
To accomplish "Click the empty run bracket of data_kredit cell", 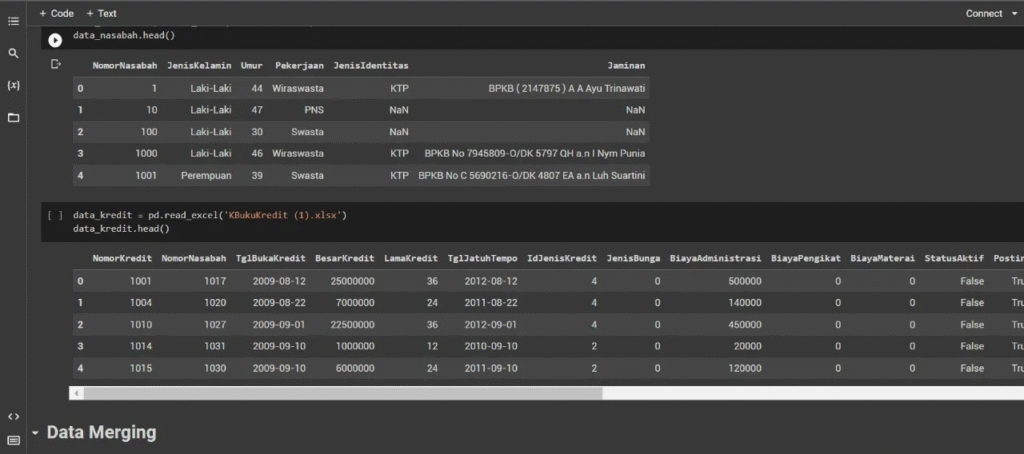I will pos(56,215).
